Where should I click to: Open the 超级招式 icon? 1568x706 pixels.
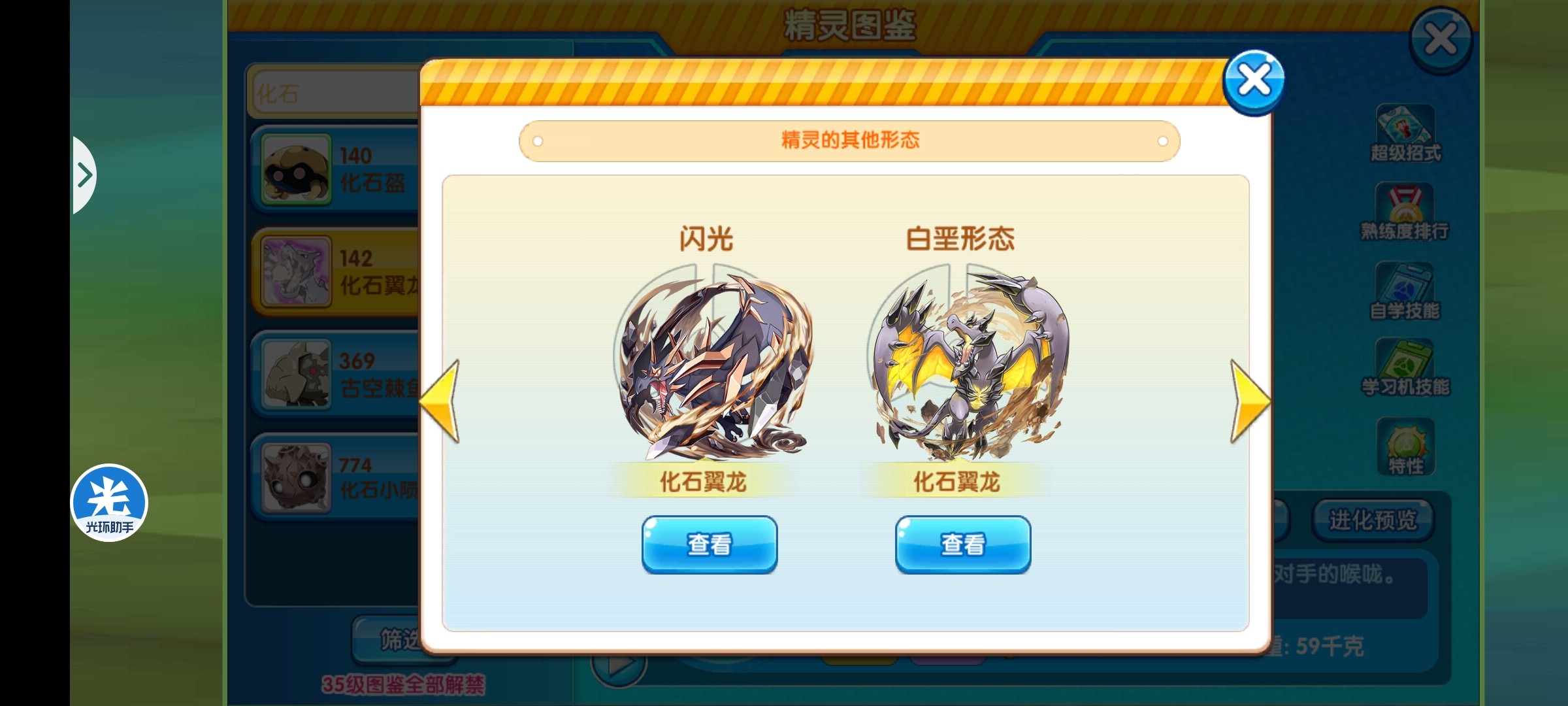1405,133
